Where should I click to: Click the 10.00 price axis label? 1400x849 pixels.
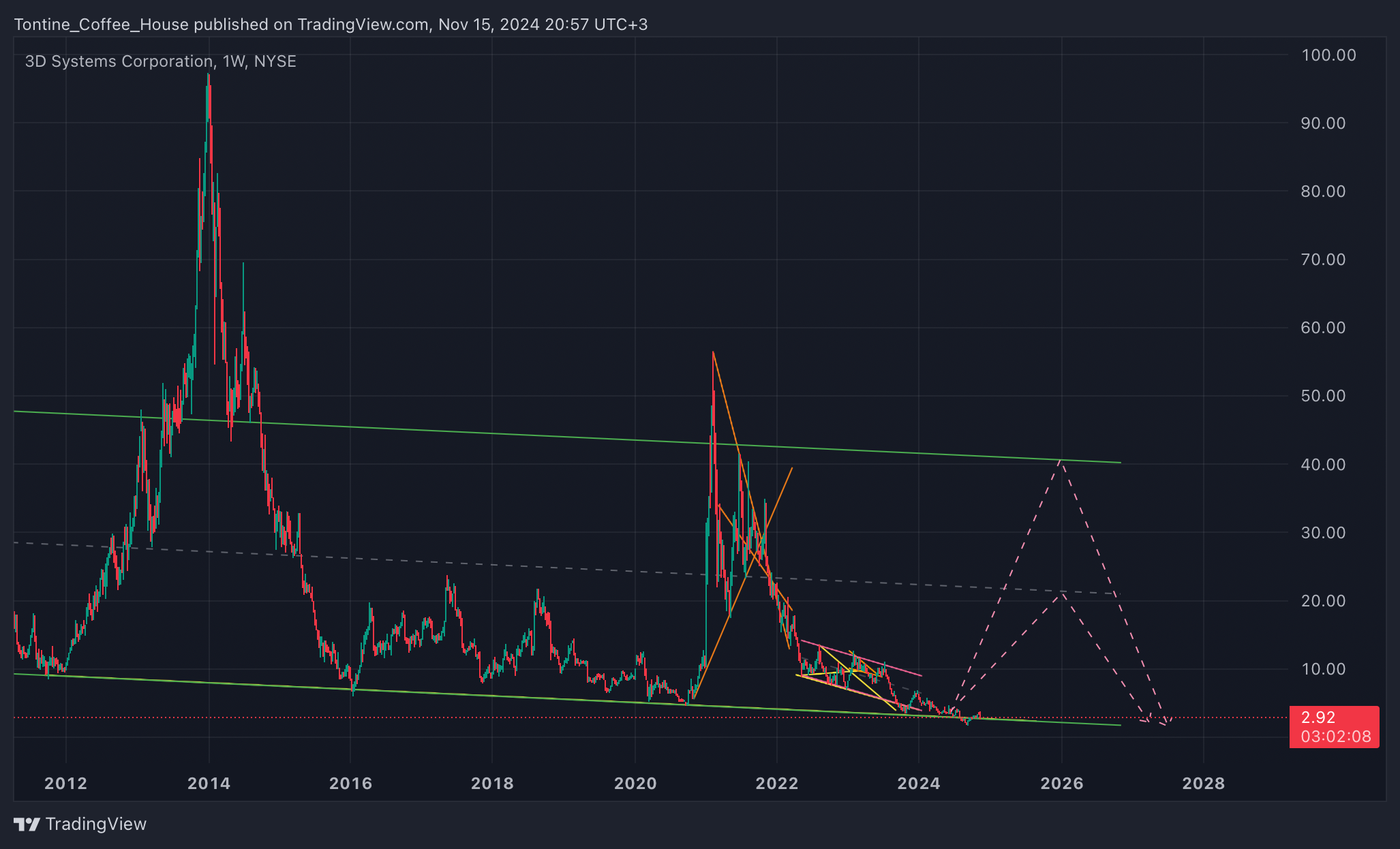[x=1323, y=669]
